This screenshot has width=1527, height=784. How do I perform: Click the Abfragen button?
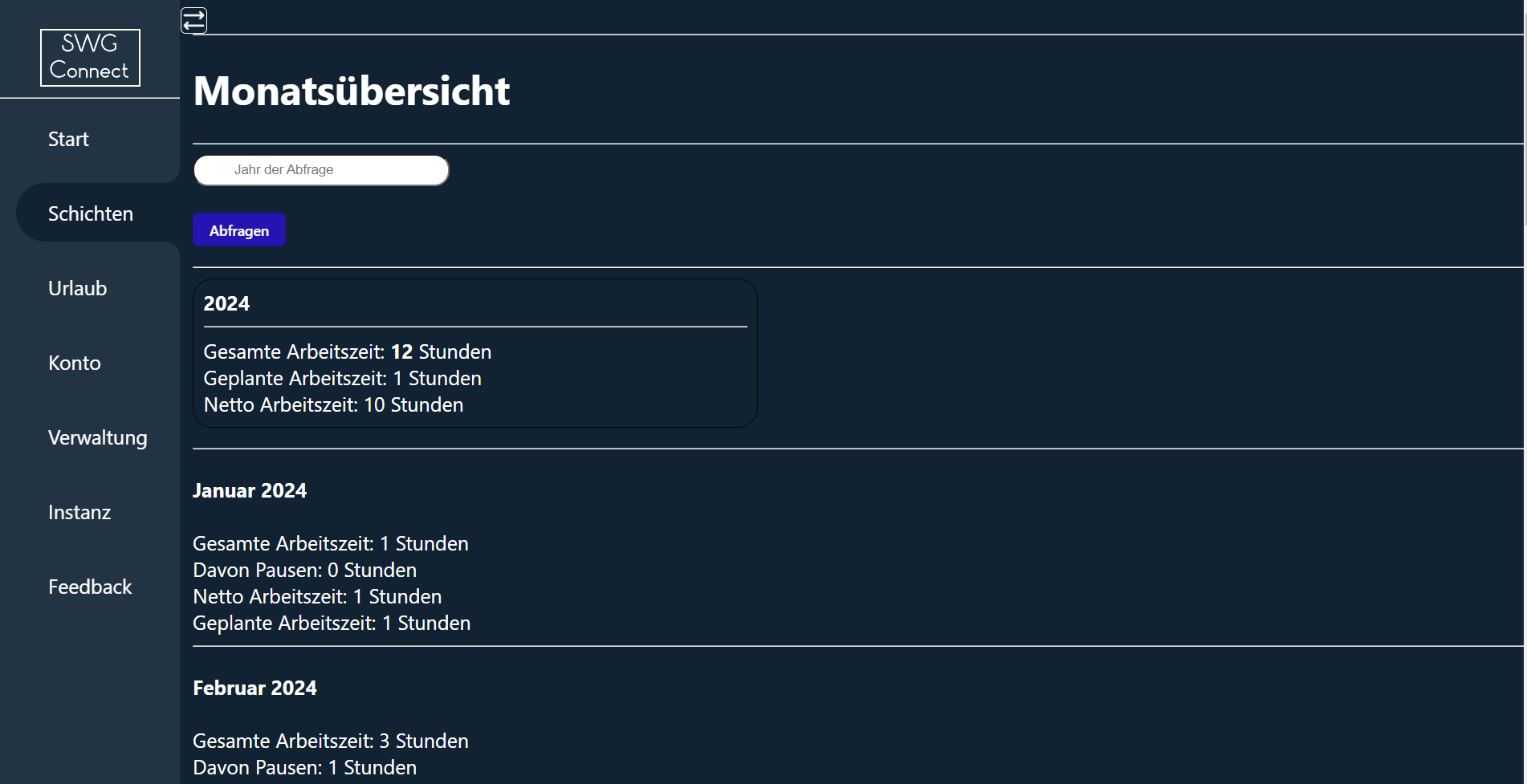point(239,230)
